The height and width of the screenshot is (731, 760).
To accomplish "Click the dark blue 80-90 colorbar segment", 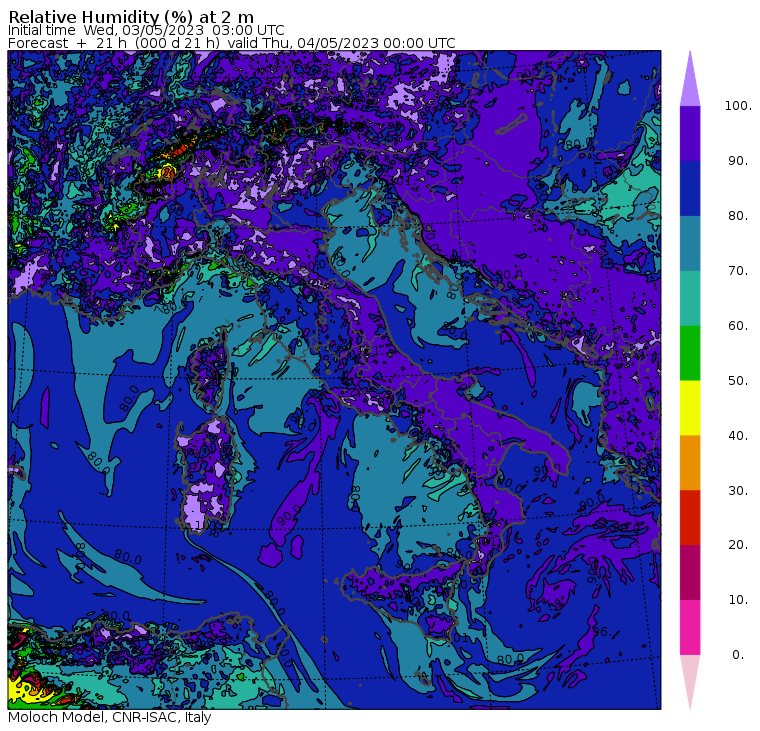I will pyautogui.click(x=690, y=188).
